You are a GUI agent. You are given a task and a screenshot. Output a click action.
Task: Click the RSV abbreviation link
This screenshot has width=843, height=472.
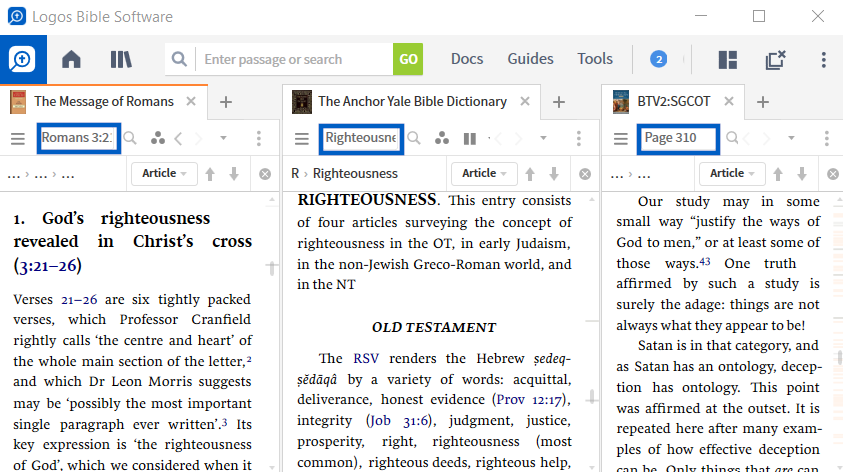click(x=366, y=359)
